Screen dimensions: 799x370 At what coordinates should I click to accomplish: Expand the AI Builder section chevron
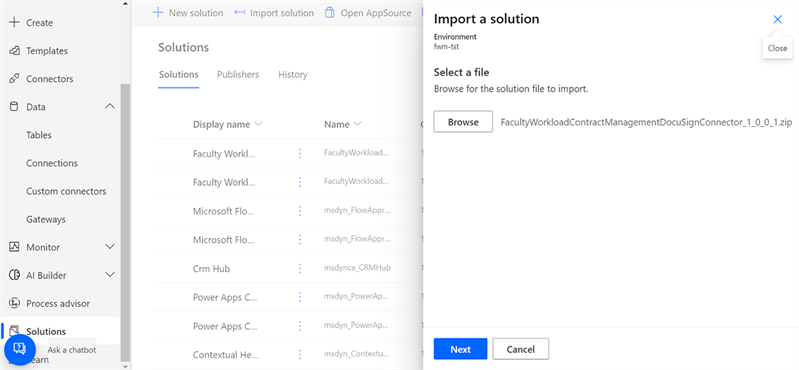110,275
